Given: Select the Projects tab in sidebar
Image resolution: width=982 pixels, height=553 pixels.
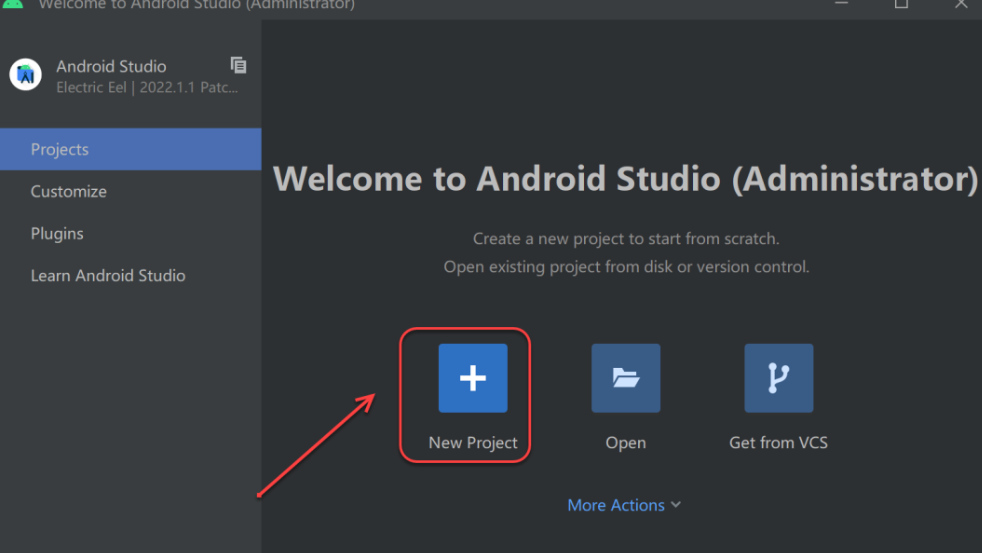Looking at the screenshot, I should (130, 149).
